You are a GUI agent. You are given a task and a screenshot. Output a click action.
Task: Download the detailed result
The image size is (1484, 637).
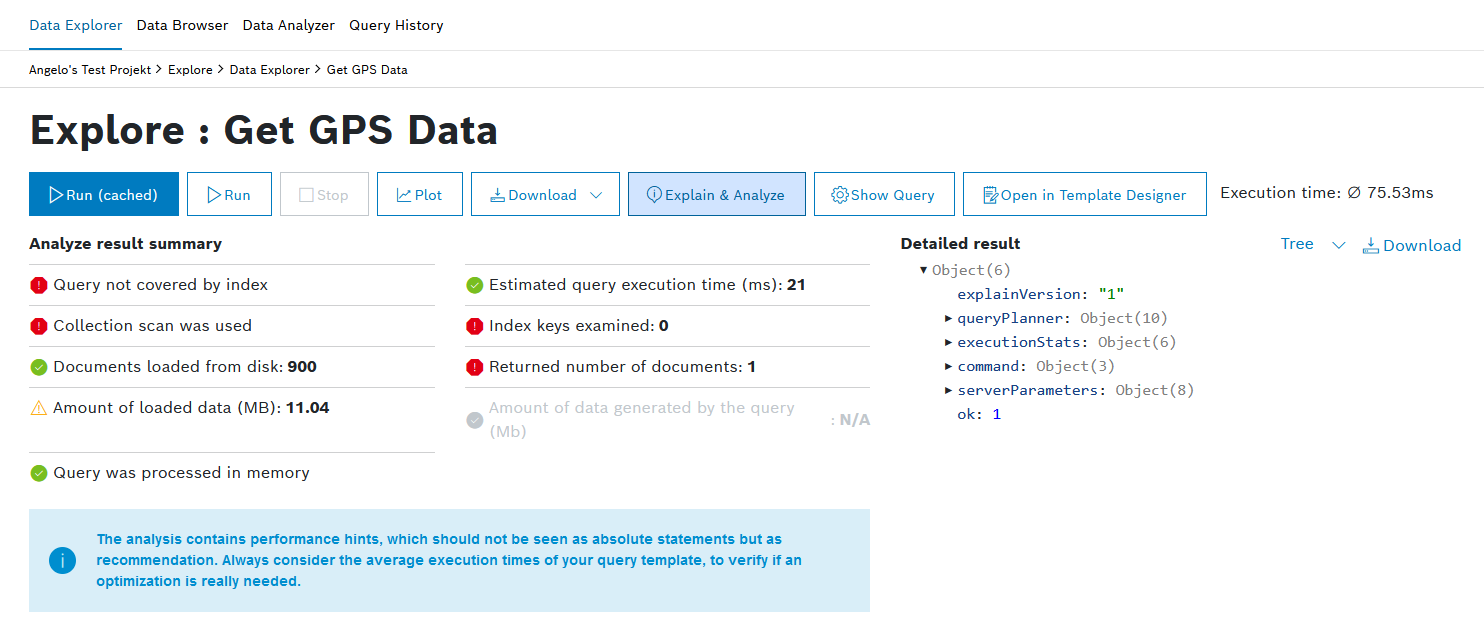(x=1411, y=245)
